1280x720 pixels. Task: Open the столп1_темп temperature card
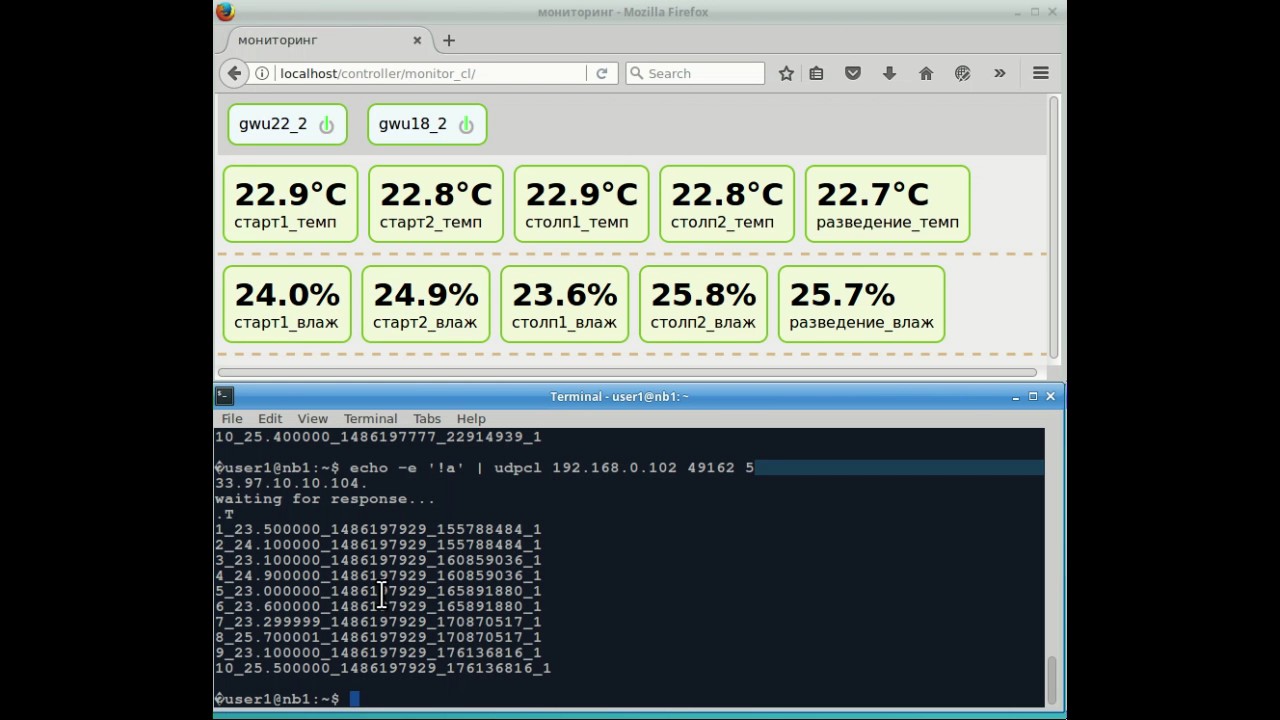581,204
